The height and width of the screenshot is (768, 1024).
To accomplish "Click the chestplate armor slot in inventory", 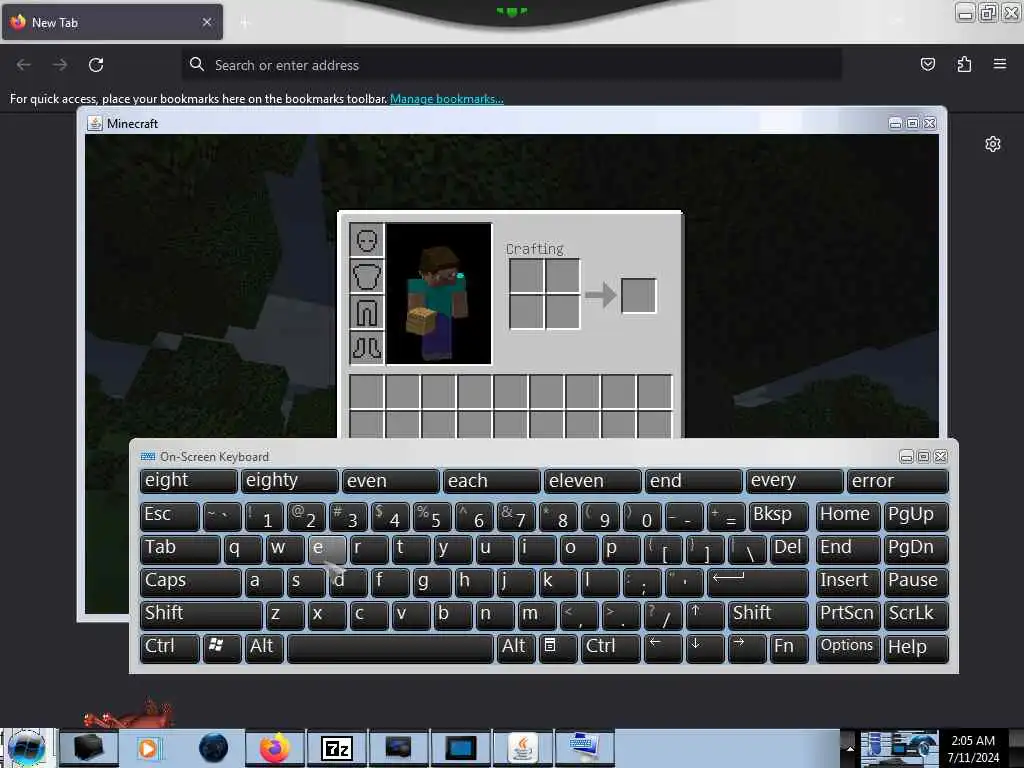I will (366, 276).
